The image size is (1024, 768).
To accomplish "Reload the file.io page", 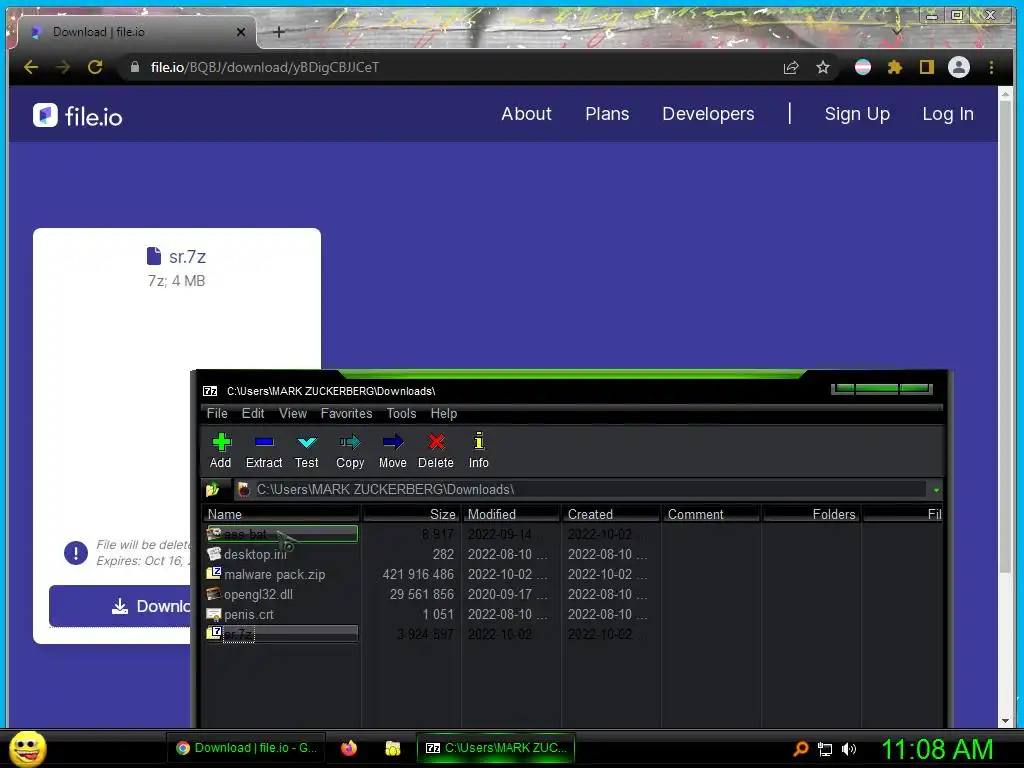I will (x=95, y=67).
